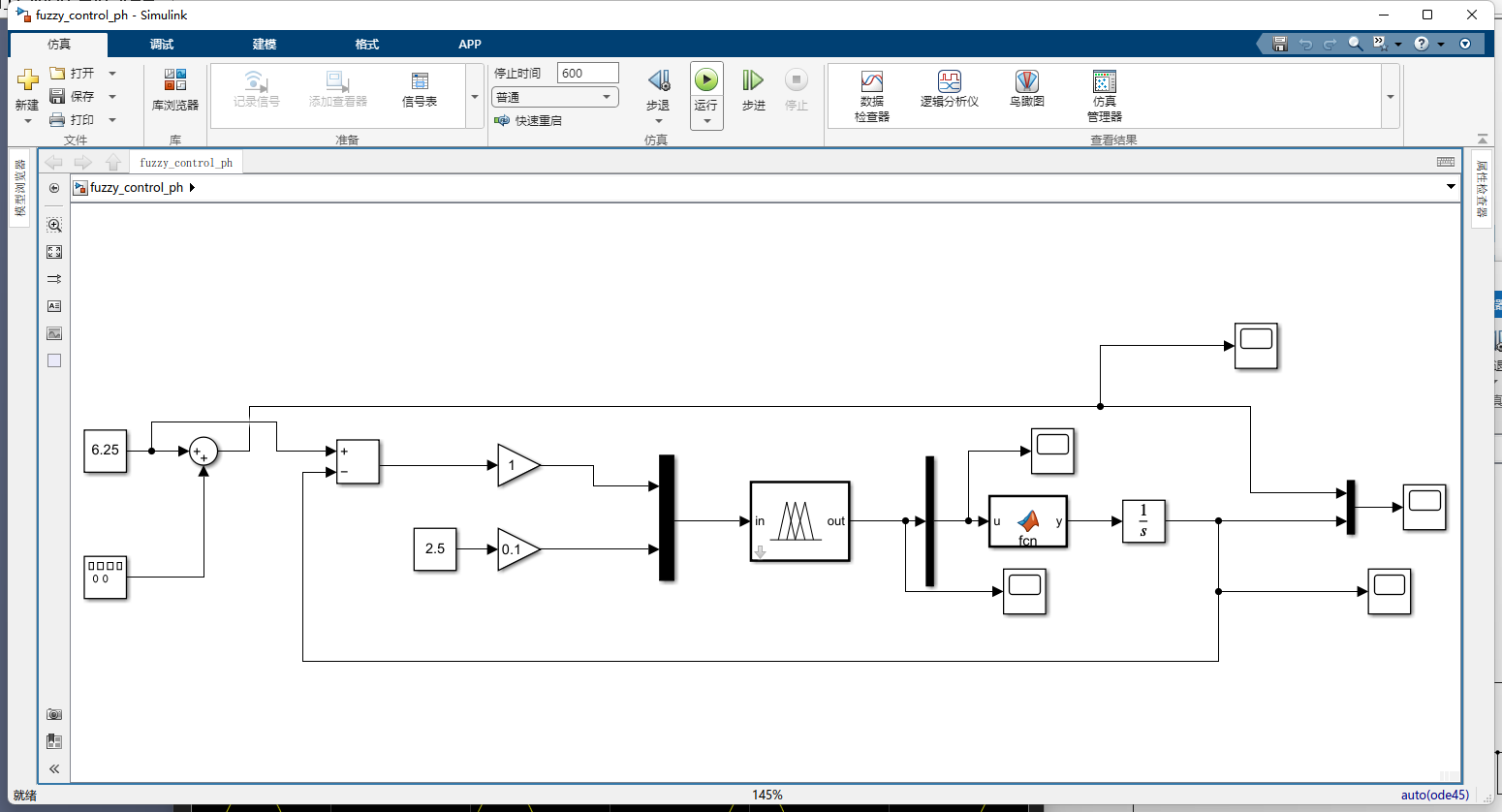Collapse the palette with double chevron

click(54, 768)
